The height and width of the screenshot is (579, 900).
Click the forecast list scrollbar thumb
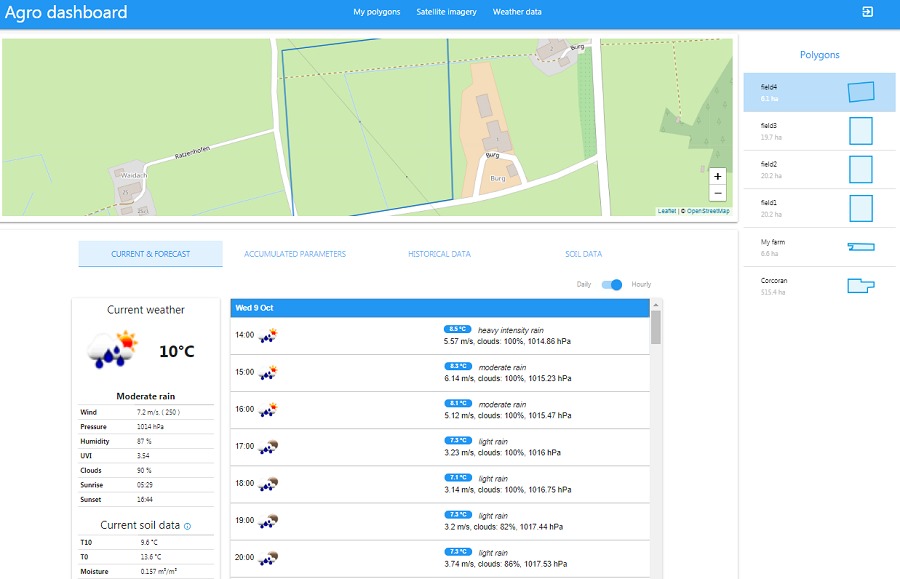[x=655, y=327]
